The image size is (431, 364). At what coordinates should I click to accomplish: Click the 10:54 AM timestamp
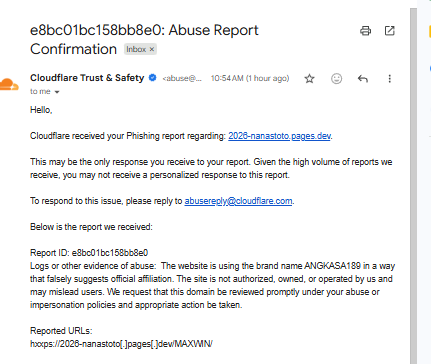pos(250,78)
